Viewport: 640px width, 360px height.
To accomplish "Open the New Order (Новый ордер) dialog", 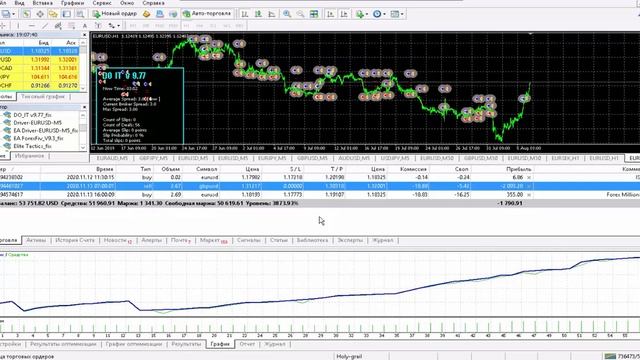I will pyautogui.click(x=115, y=14).
